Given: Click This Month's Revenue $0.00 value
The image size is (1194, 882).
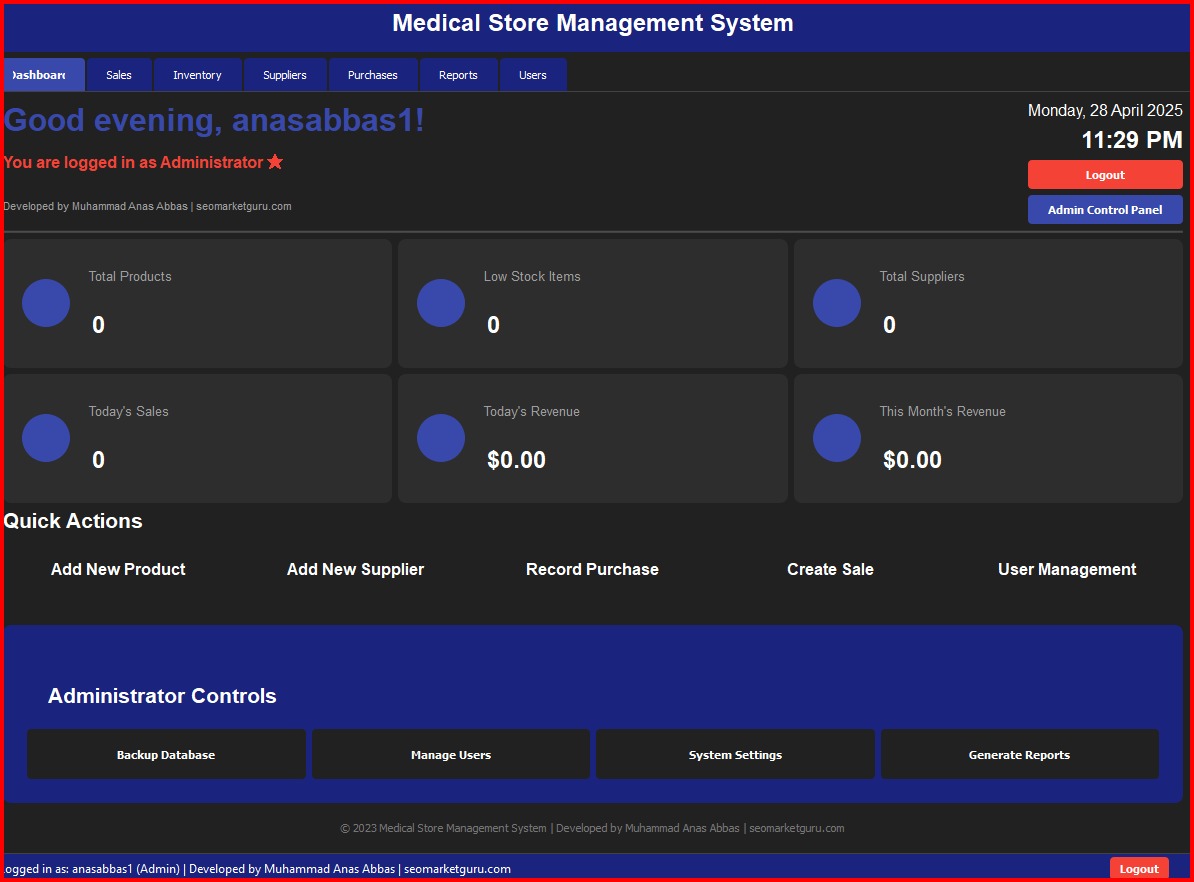Looking at the screenshot, I should (912, 459).
